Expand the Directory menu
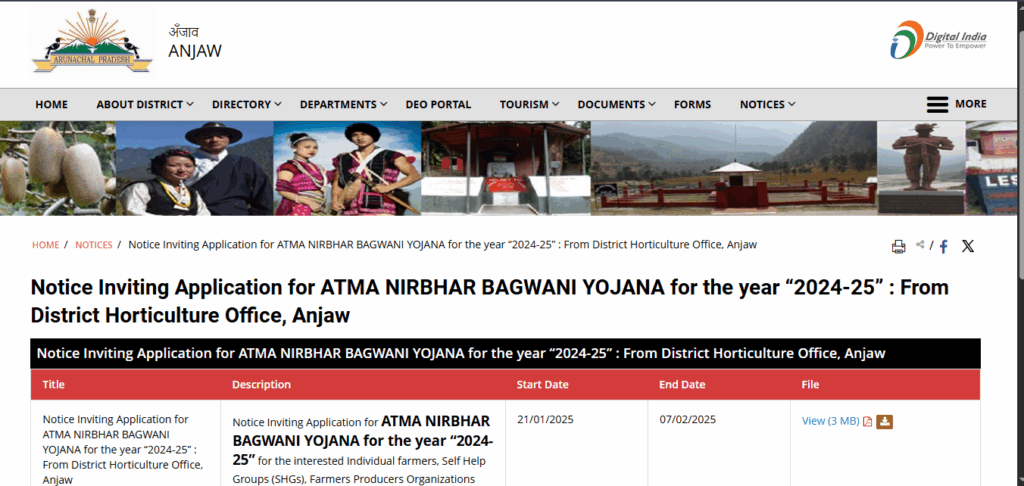 click(246, 104)
